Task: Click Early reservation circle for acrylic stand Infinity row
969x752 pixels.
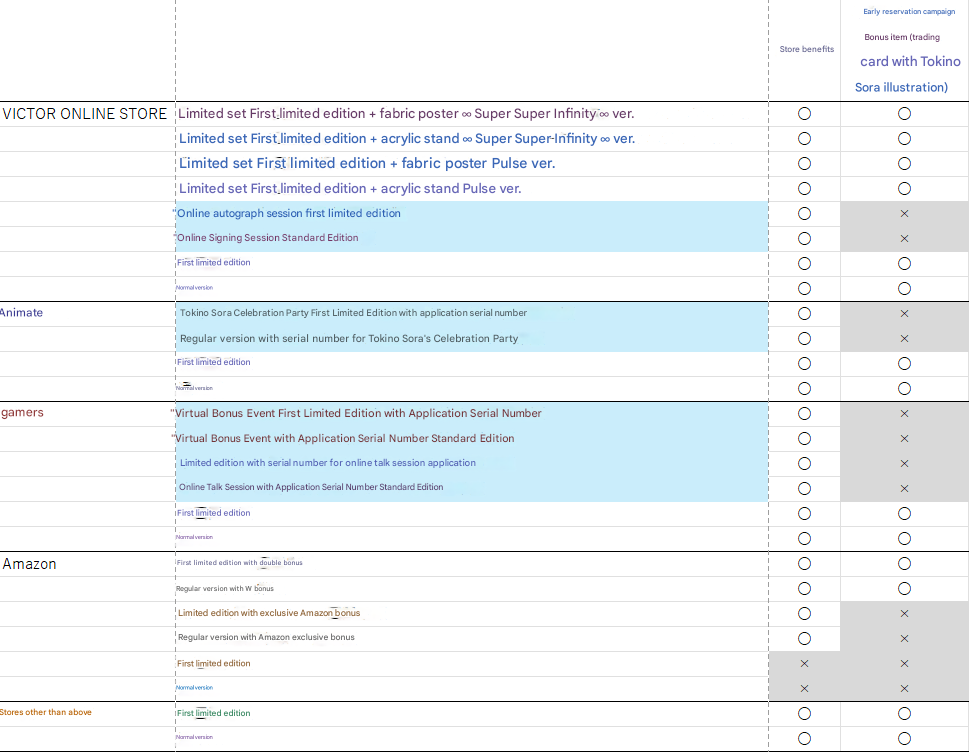Action: pos(904,138)
